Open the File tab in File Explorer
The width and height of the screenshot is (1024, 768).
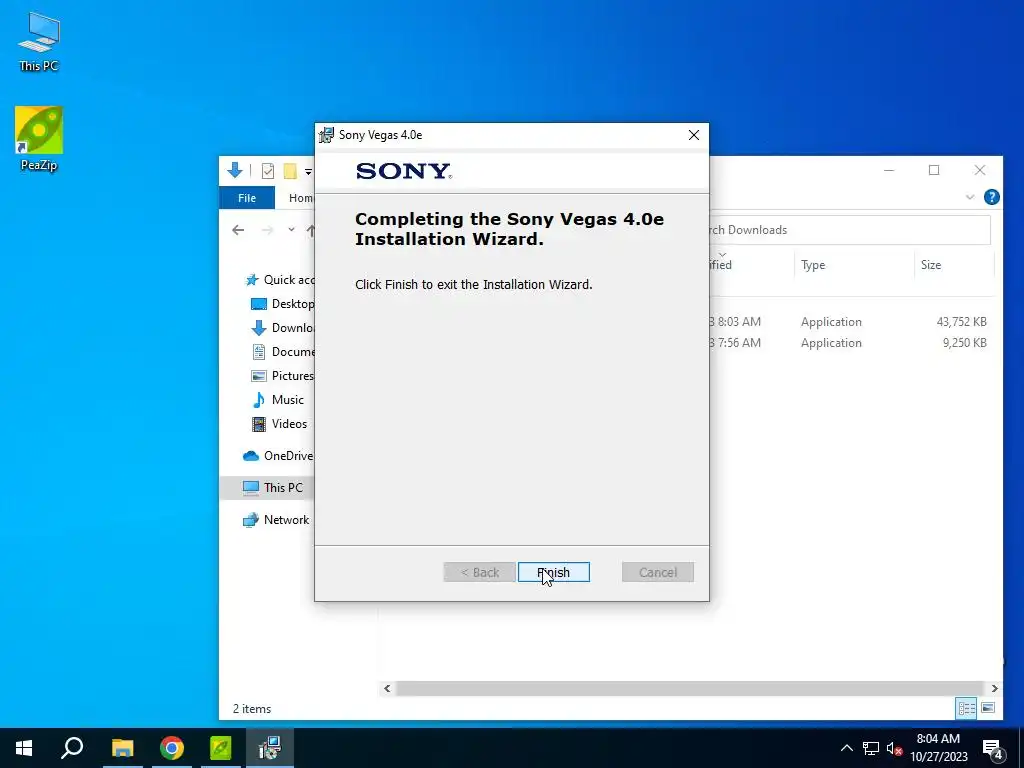(x=247, y=198)
